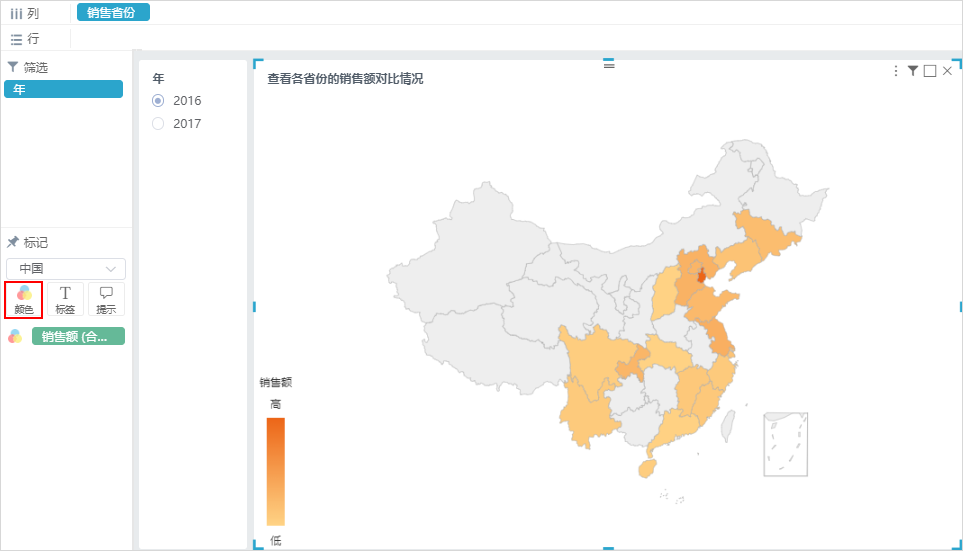
Task: Click the 销售省份 column pill
Action: click(x=113, y=12)
